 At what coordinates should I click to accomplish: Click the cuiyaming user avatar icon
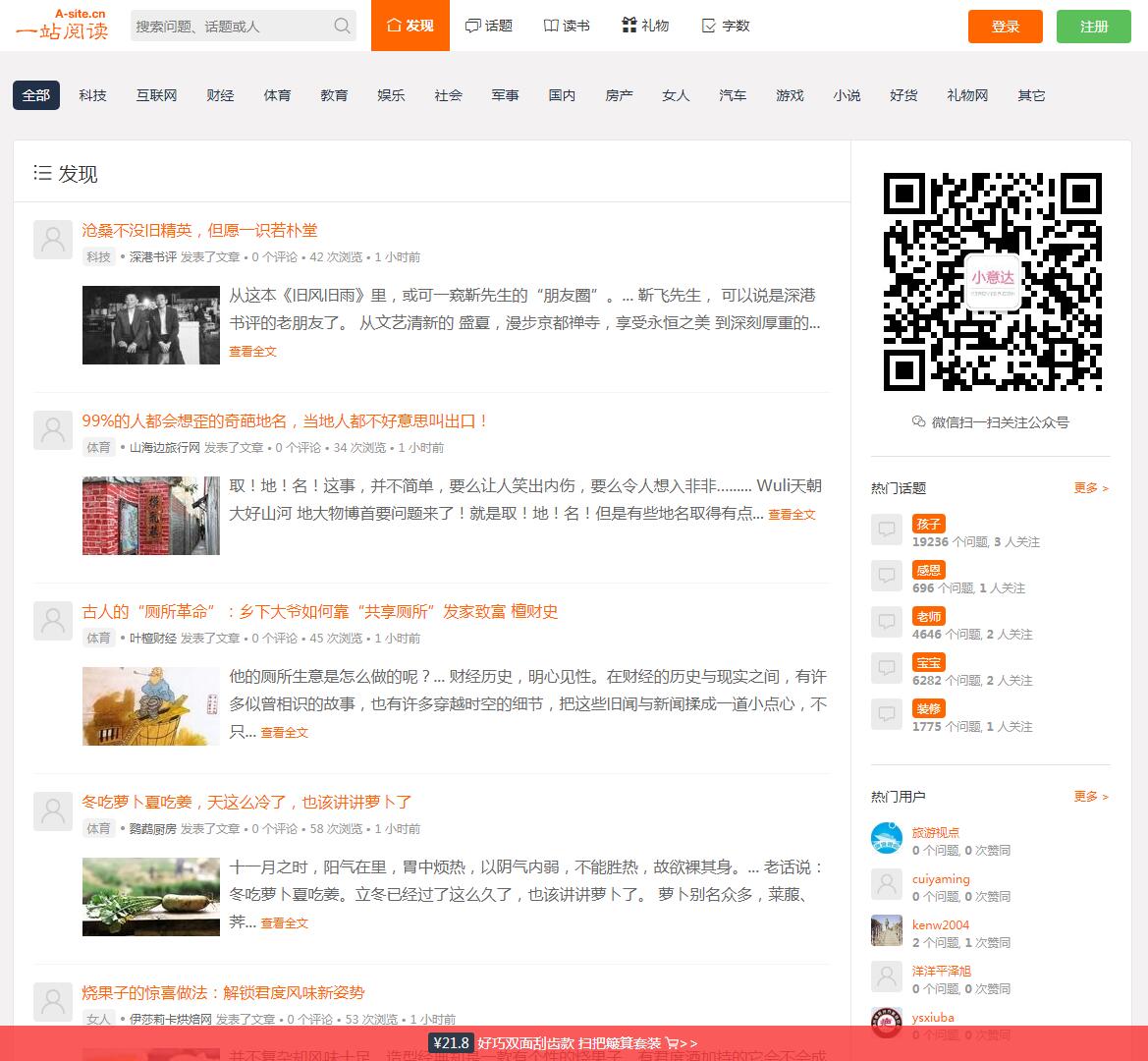tap(886, 885)
